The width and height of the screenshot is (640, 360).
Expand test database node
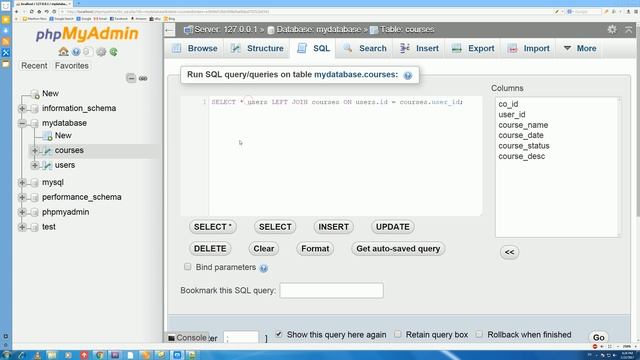(22, 227)
